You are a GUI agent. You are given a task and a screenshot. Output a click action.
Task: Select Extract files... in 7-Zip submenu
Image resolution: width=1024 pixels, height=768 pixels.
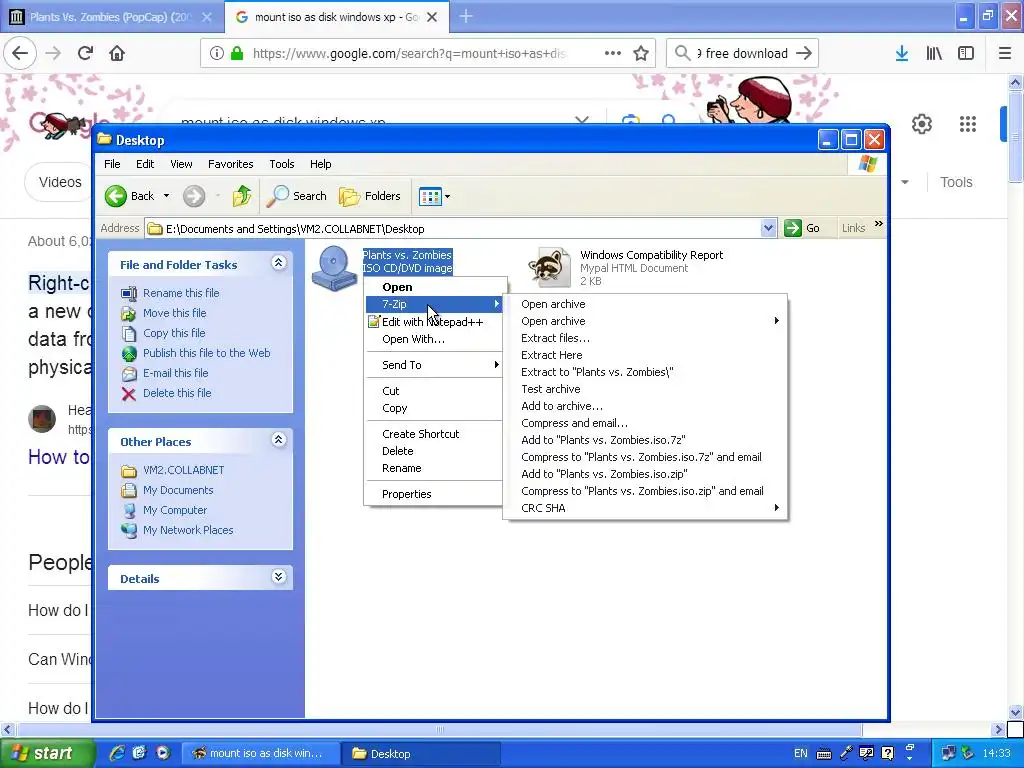(645, 338)
